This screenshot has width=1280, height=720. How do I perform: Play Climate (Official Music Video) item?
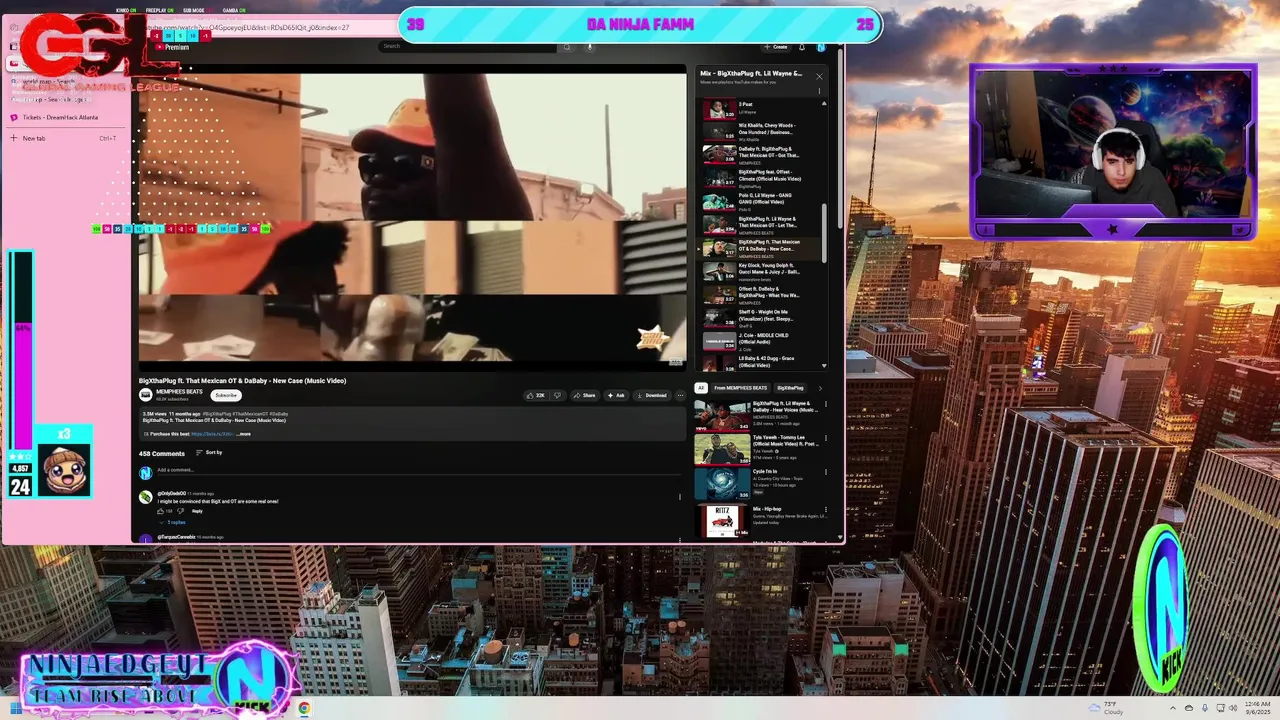(762, 177)
